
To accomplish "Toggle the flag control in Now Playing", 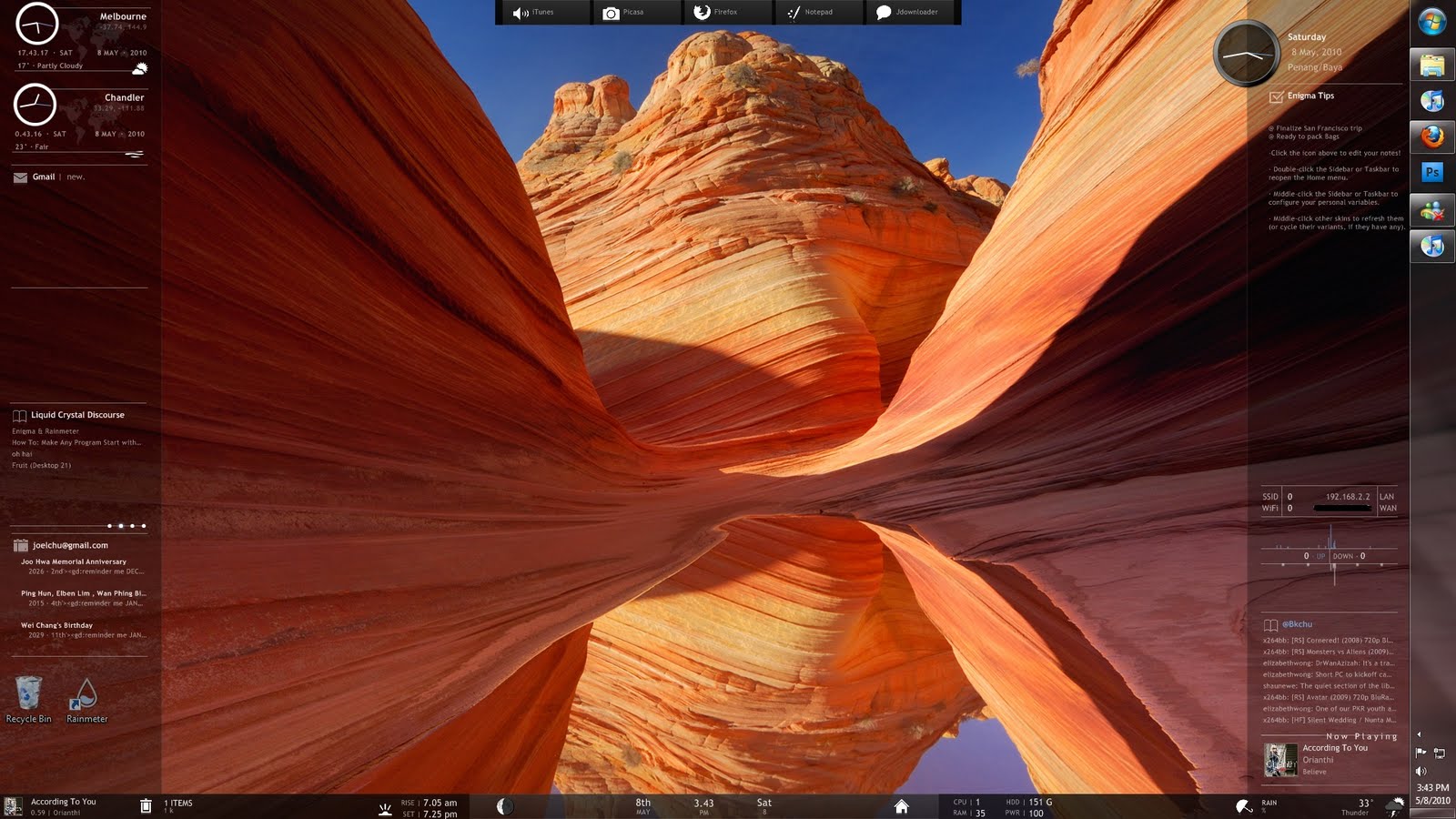I will tap(1421, 752).
